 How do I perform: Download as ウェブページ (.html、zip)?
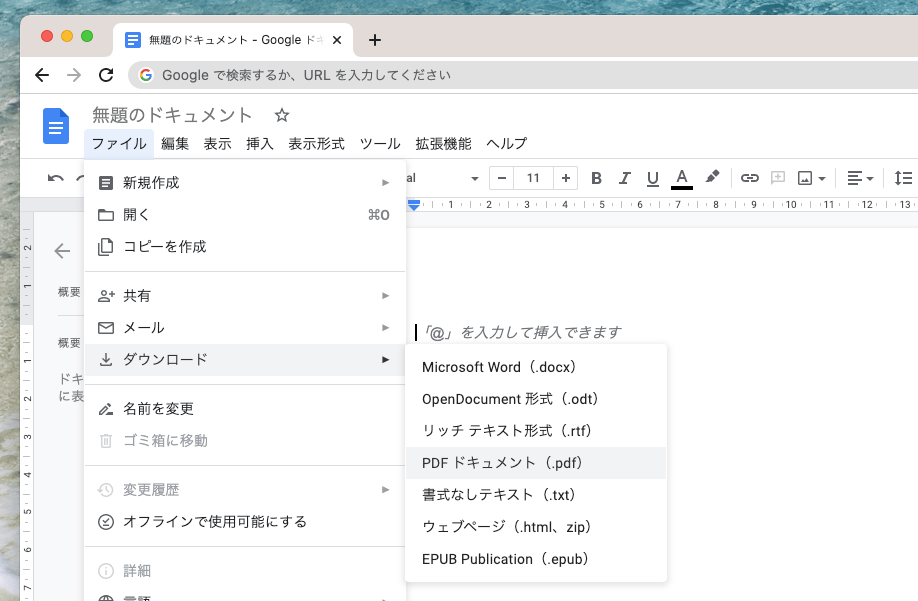pos(536,527)
